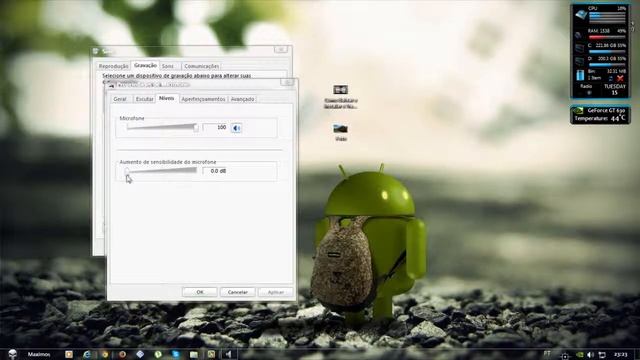Open the Avançado tab
The width and height of the screenshot is (640, 360).
(242, 99)
